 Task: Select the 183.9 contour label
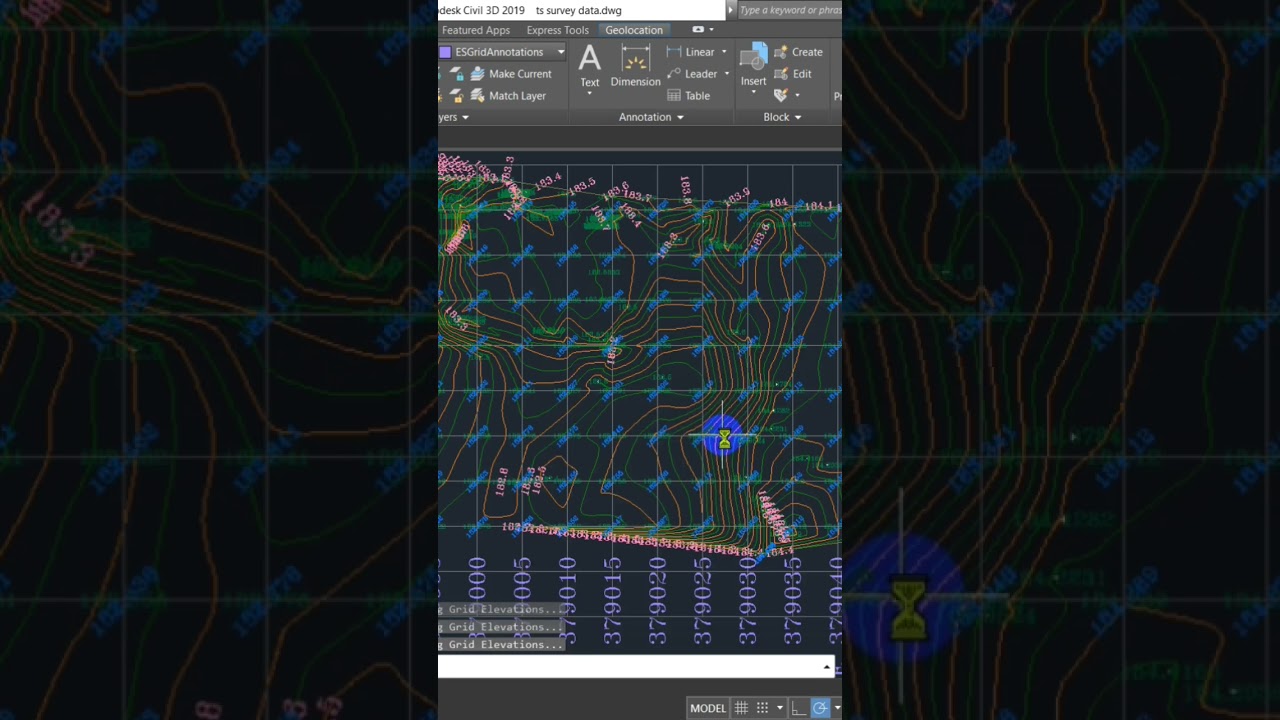click(x=737, y=197)
